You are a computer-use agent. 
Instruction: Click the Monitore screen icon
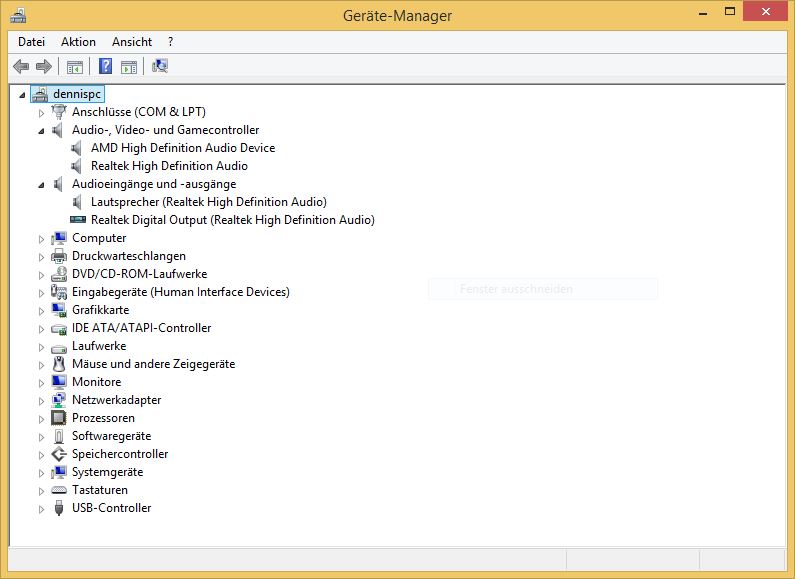point(59,382)
